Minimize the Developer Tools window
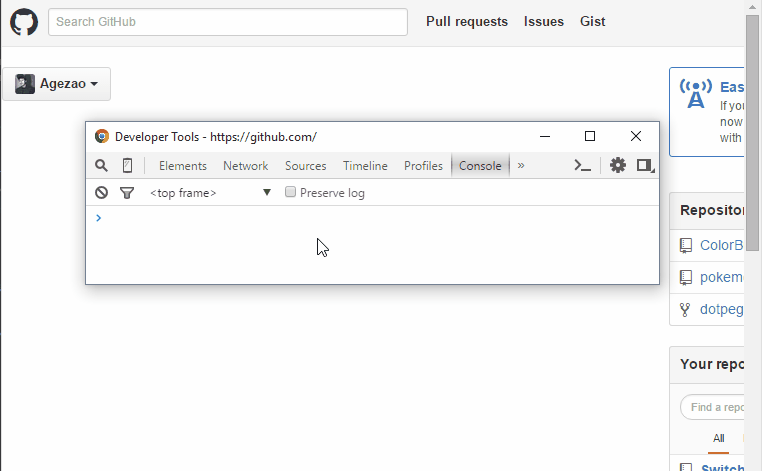This screenshot has width=762, height=471. point(545,137)
